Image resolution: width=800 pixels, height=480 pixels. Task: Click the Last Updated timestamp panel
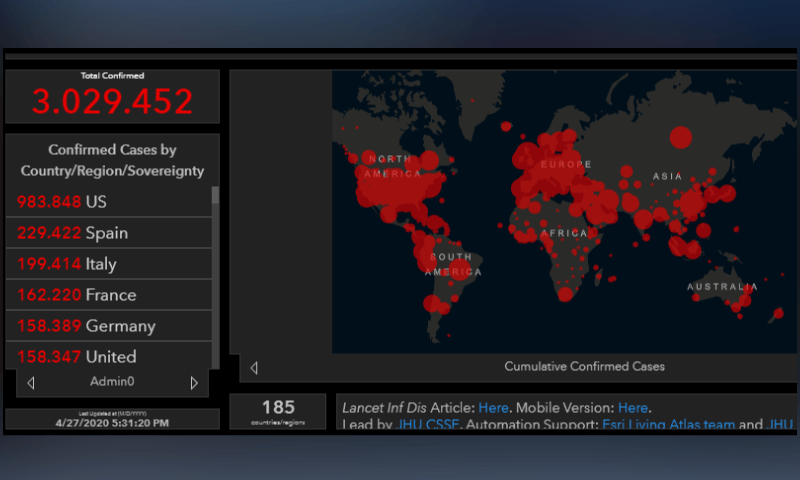coord(112,419)
